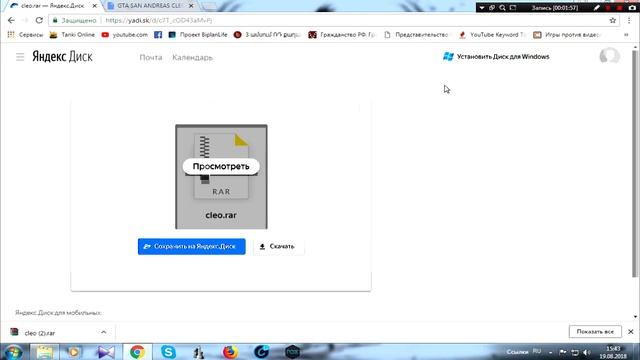Open File Explorer from taskbar
This screenshot has width=640, height=360.
44,352
